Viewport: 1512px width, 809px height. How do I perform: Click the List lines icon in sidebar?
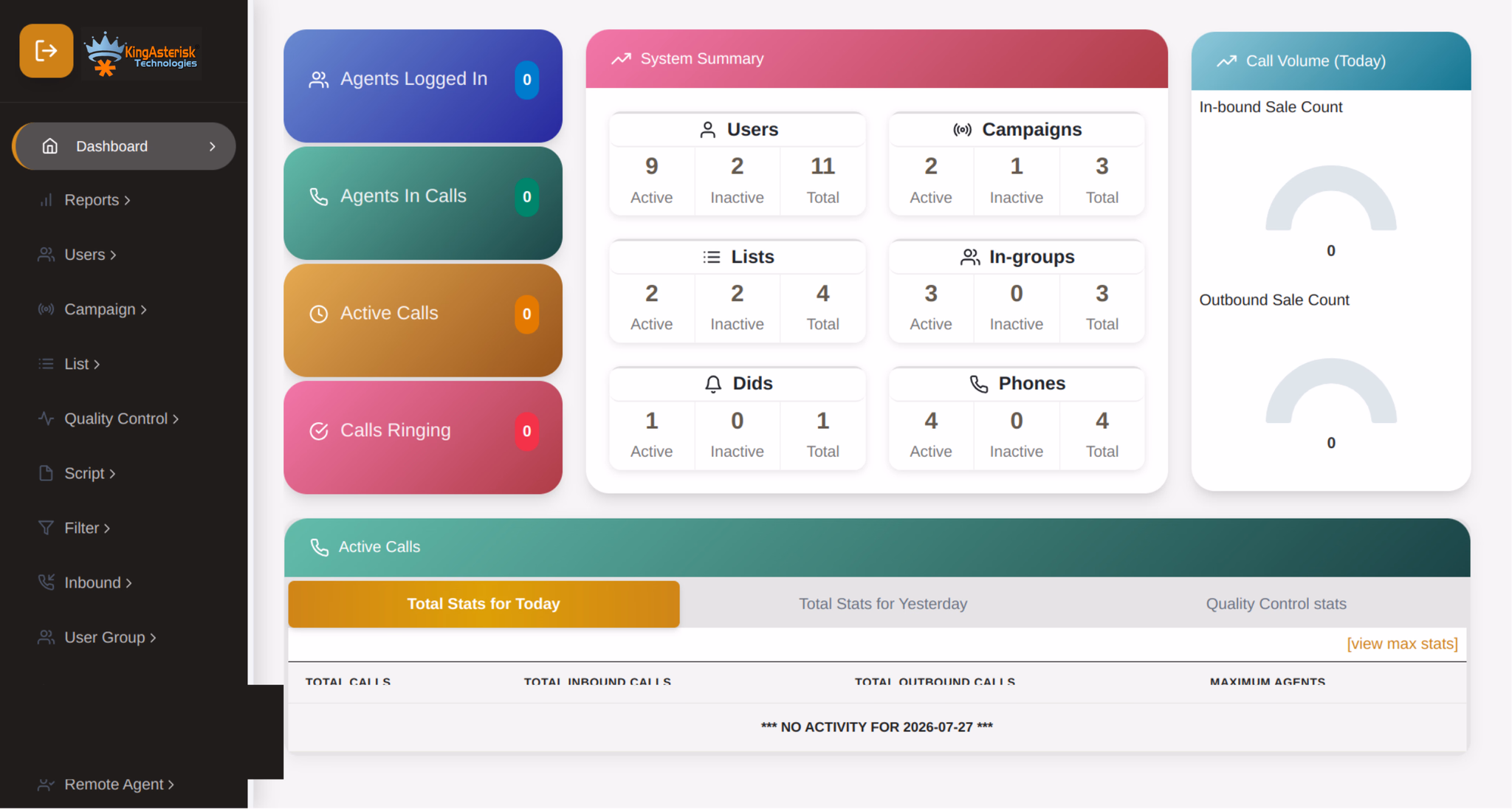click(x=46, y=364)
